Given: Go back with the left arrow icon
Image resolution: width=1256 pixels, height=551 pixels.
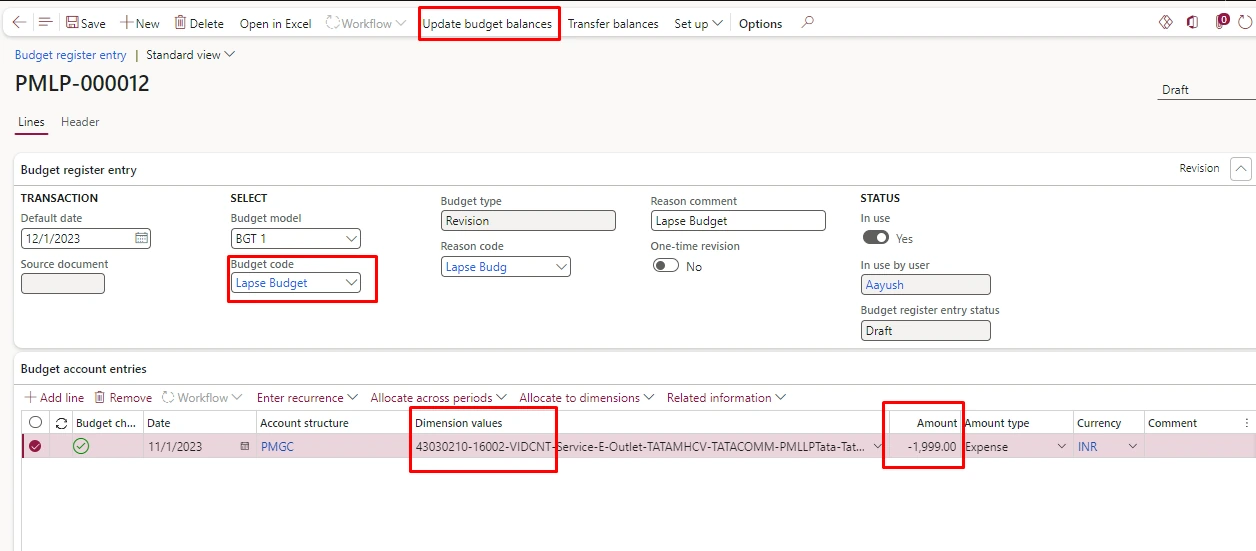Looking at the screenshot, I should click(x=19, y=22).
